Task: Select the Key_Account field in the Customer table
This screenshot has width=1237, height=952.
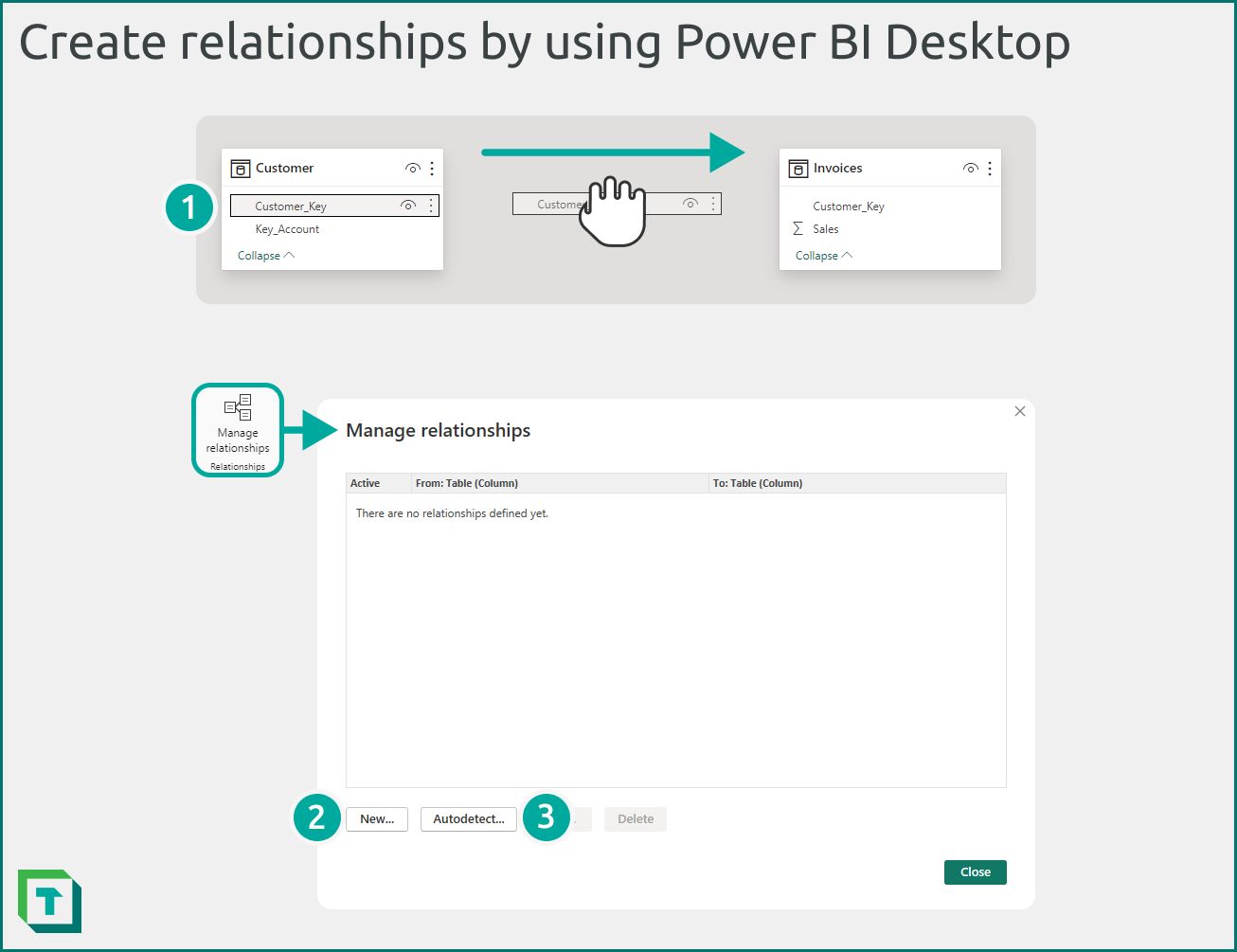Action: pyautogui.click(x=287, y=228)
